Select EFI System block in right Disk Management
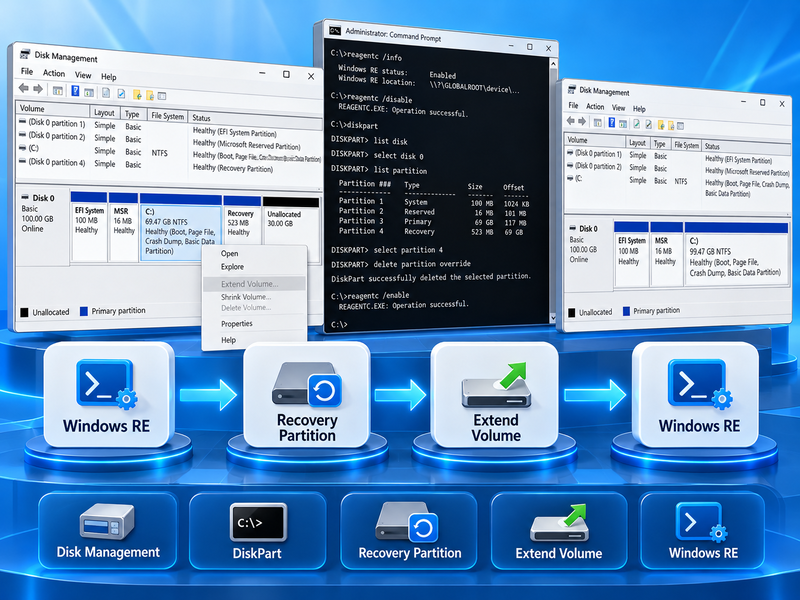 tap(631, 254)
